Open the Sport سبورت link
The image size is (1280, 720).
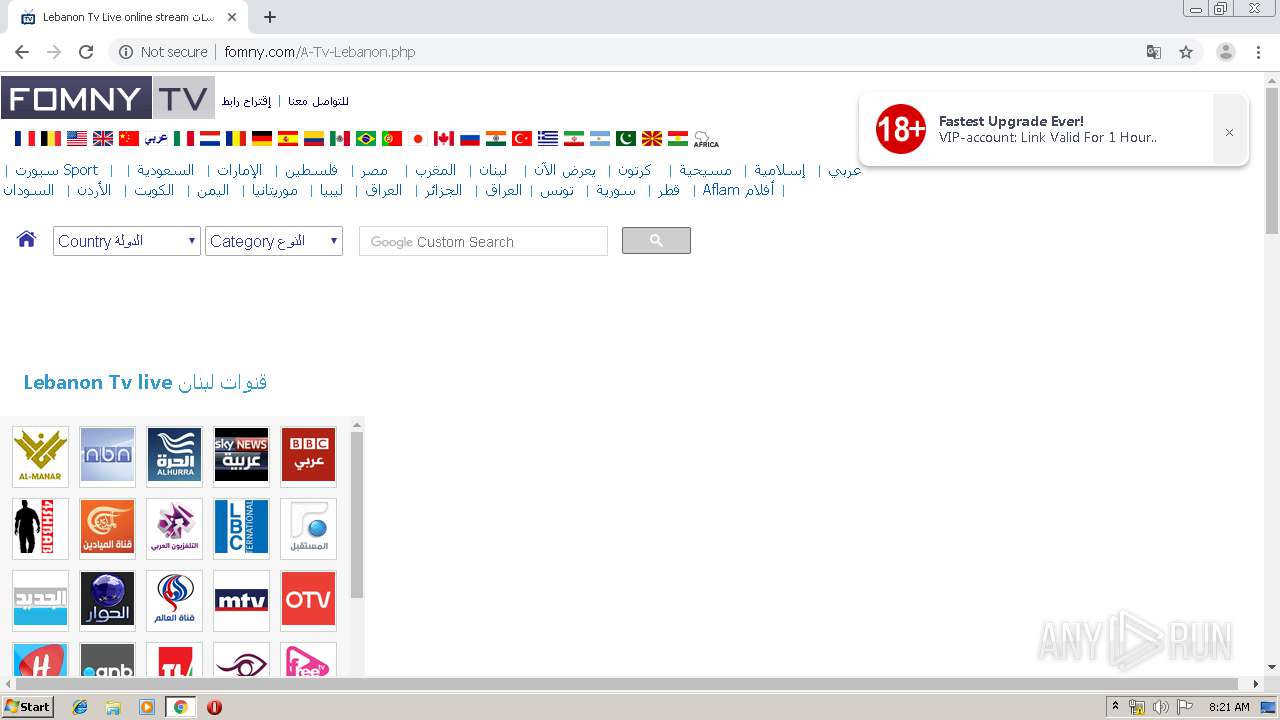pyautogui.click(x=57, y=170)
